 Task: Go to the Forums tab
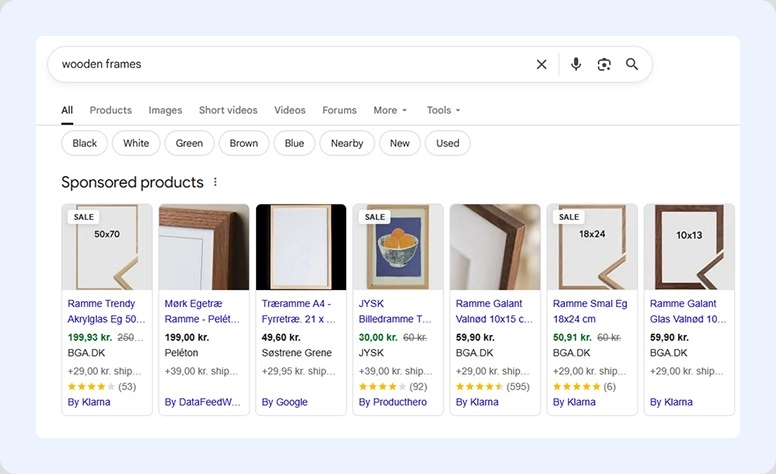[339, 110]
